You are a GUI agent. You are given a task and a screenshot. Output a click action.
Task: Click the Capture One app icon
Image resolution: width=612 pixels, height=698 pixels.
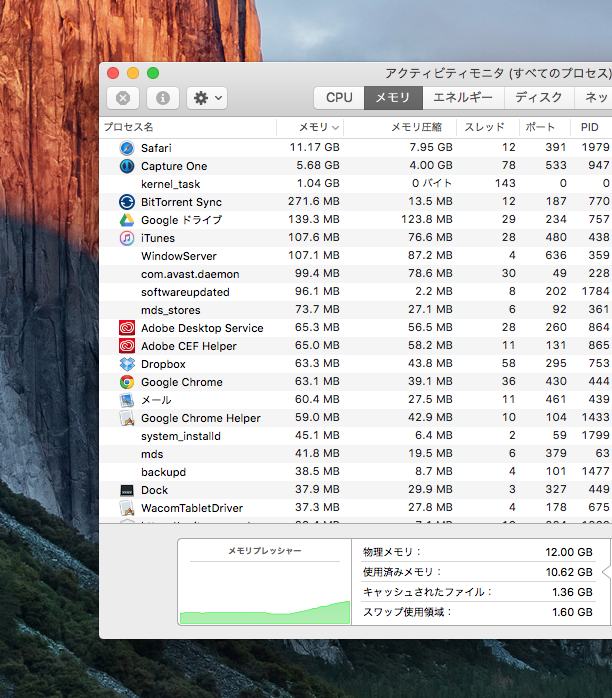coord(127,166)
